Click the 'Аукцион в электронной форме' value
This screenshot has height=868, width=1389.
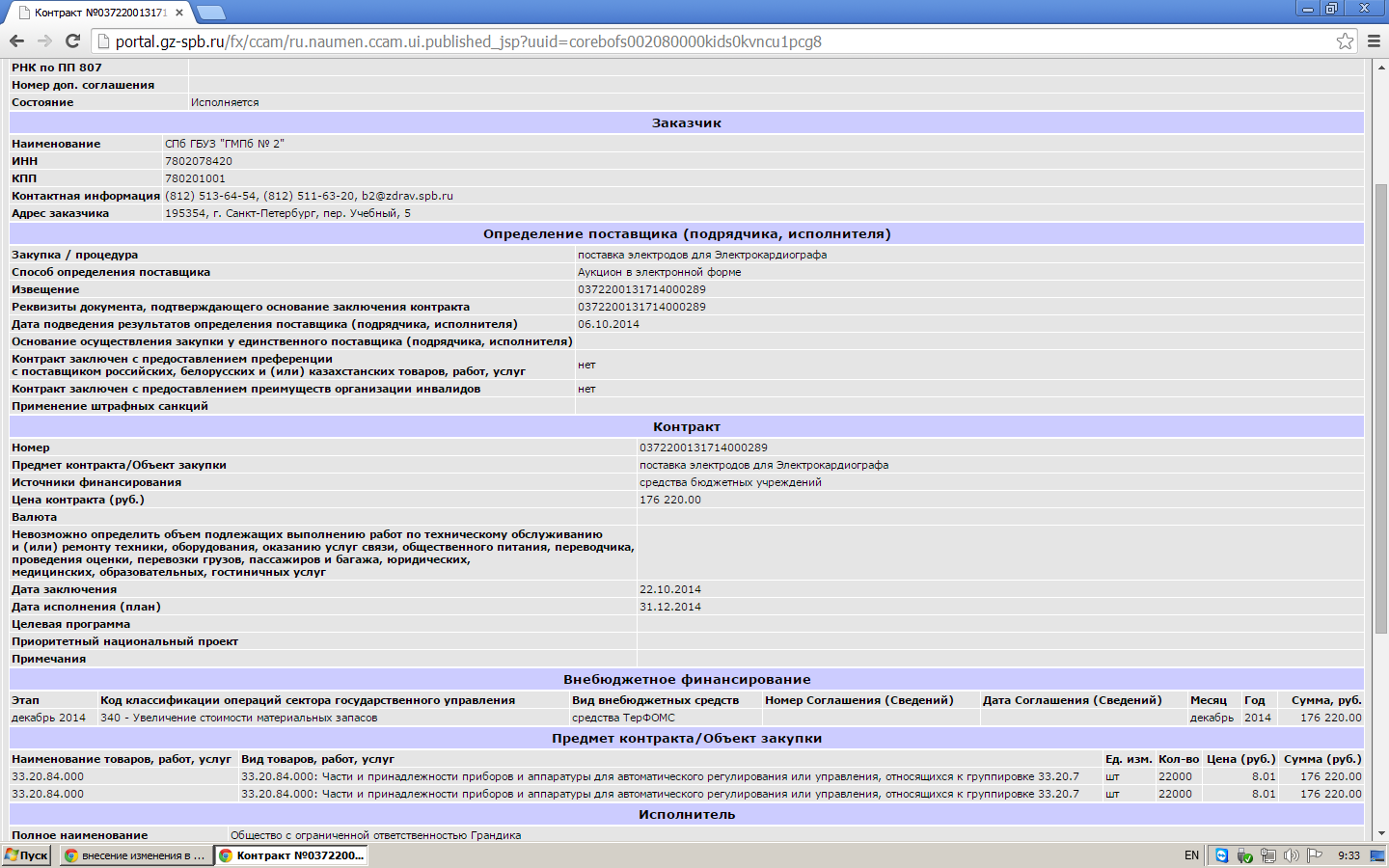pos(660,272)
